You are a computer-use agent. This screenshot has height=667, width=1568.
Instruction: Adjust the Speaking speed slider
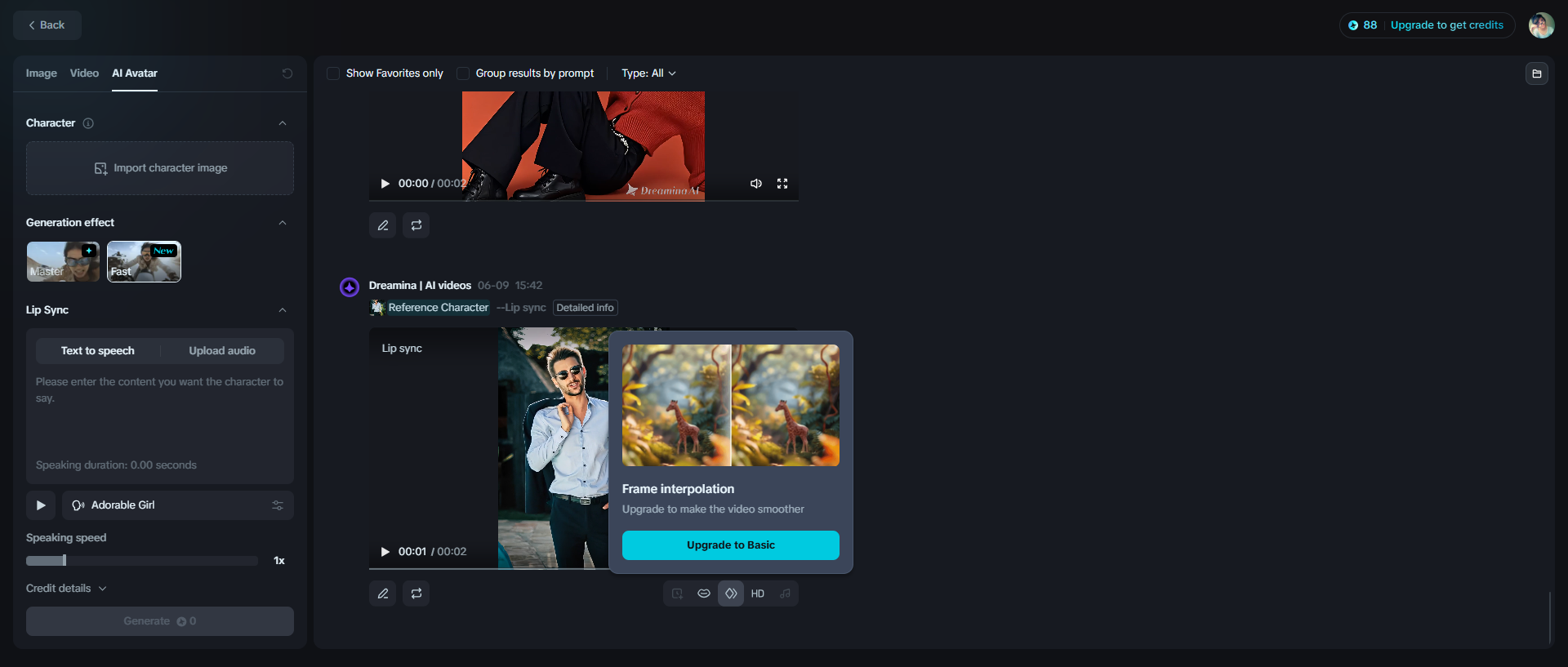(x=142, y=561)
